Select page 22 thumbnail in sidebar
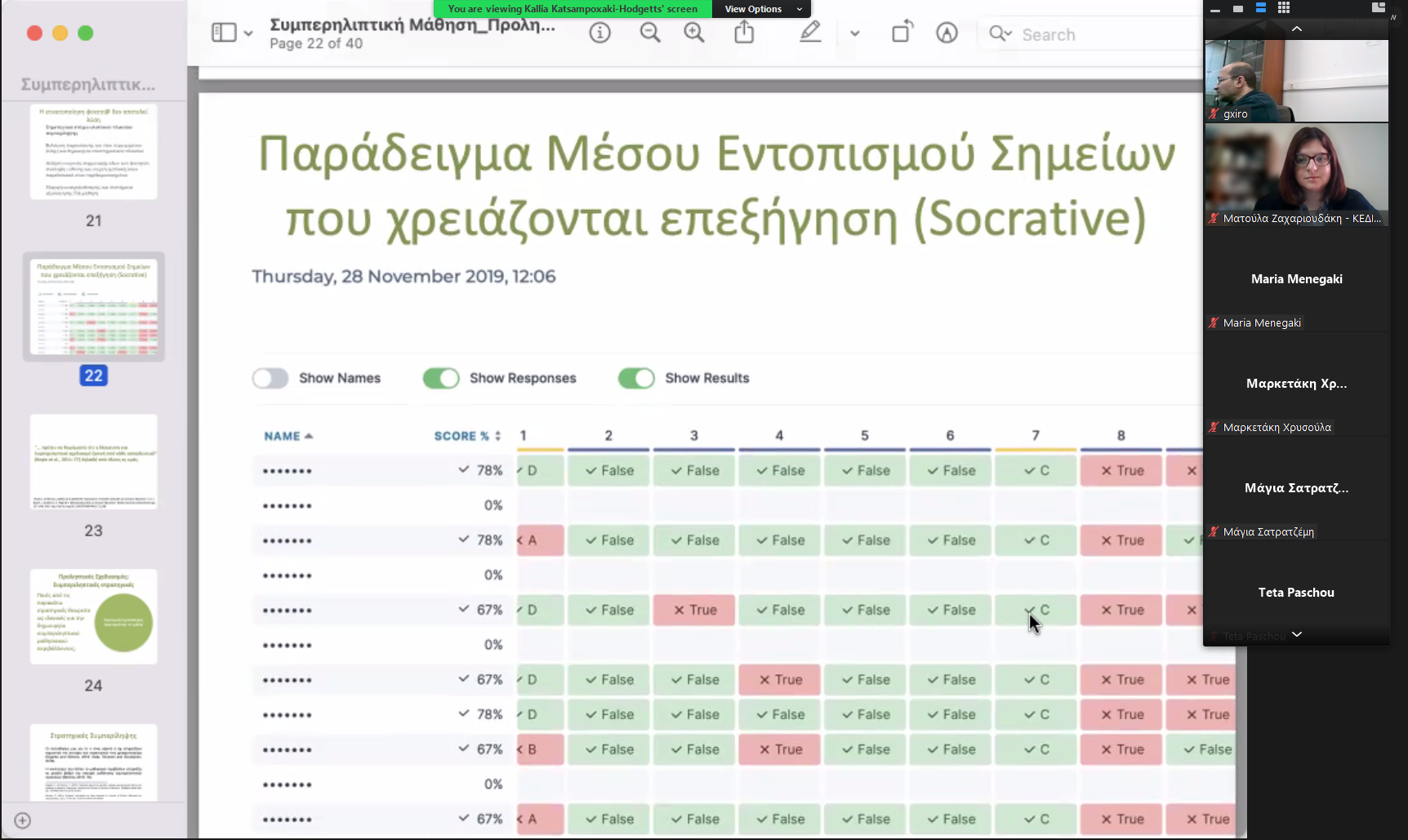Viewport: 1408px width, 840px height. click(94, 307)
